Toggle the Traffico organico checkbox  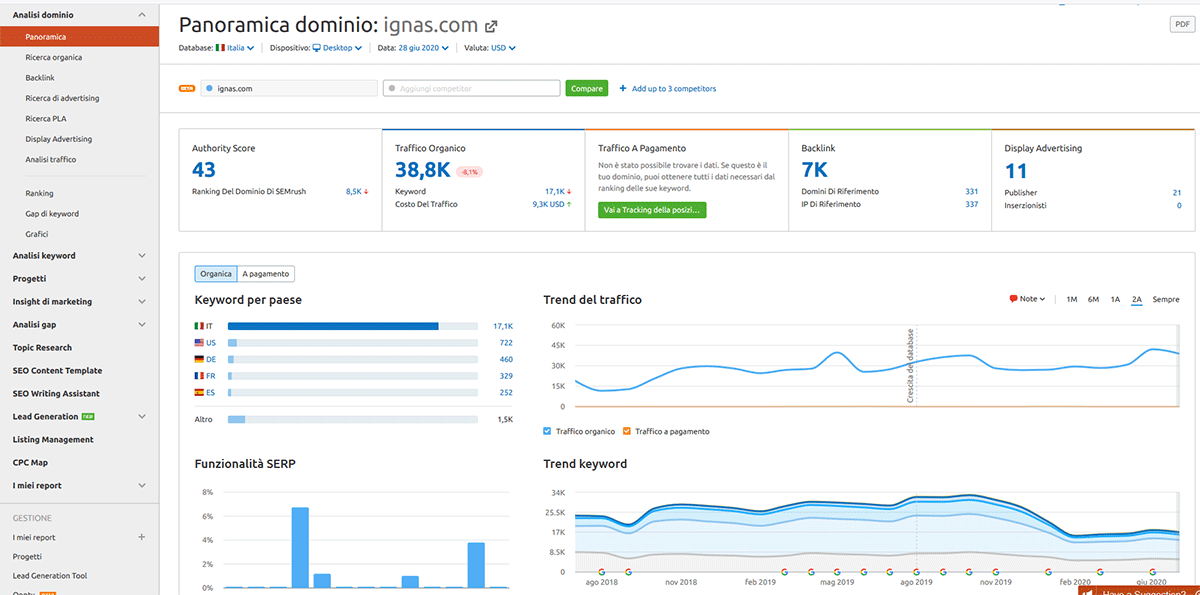(x=547, y=431)
